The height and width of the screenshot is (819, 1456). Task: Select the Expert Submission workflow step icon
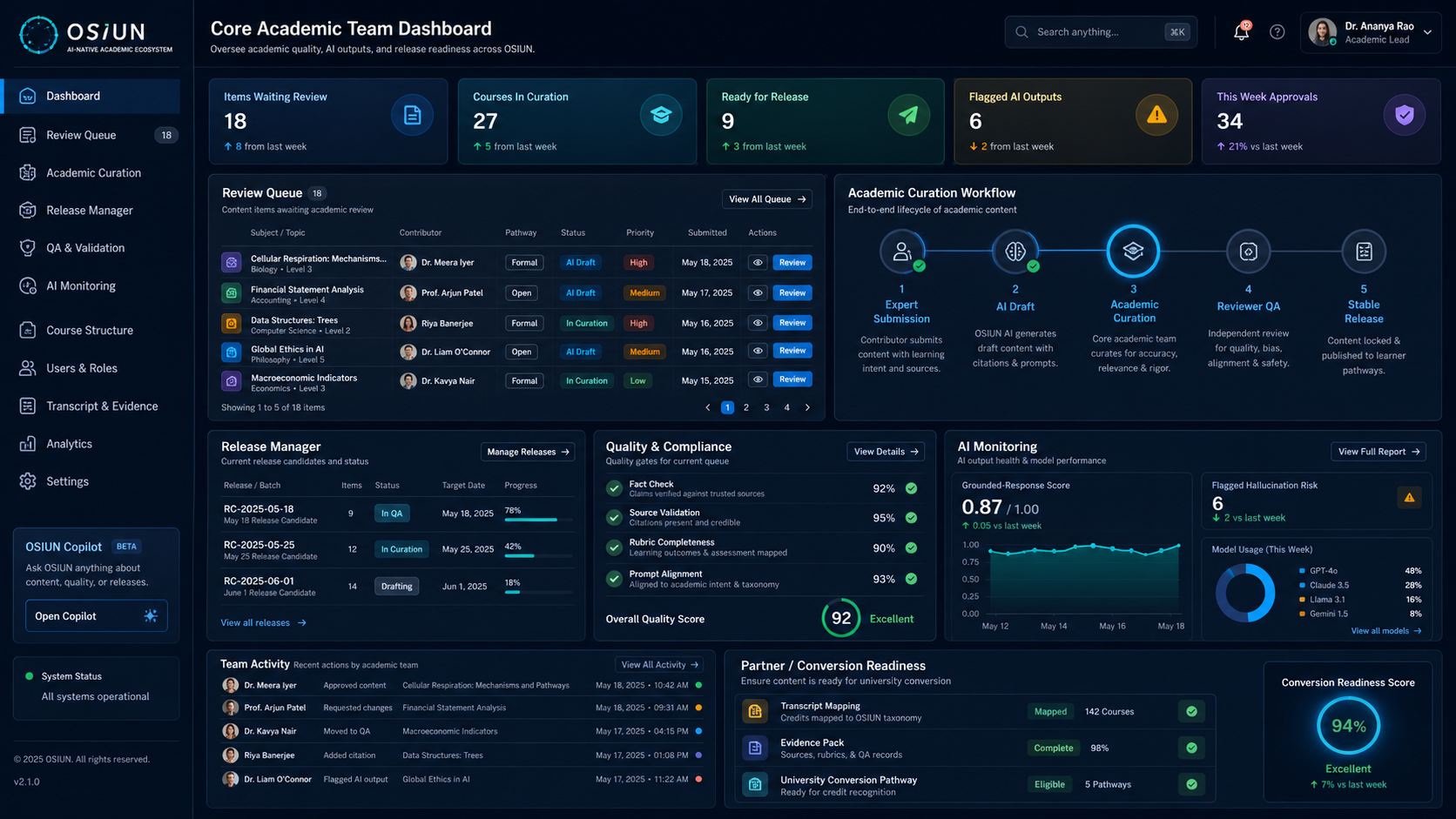coord(901,252)
